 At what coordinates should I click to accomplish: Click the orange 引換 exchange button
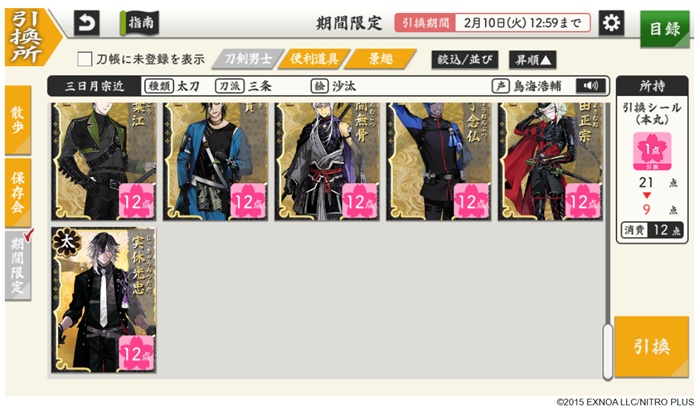pyautogui.click(x=651, y=346)
